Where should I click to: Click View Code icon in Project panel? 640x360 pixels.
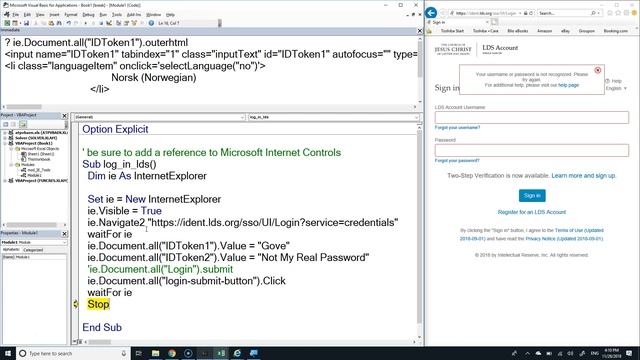click(x=6, y=124)
